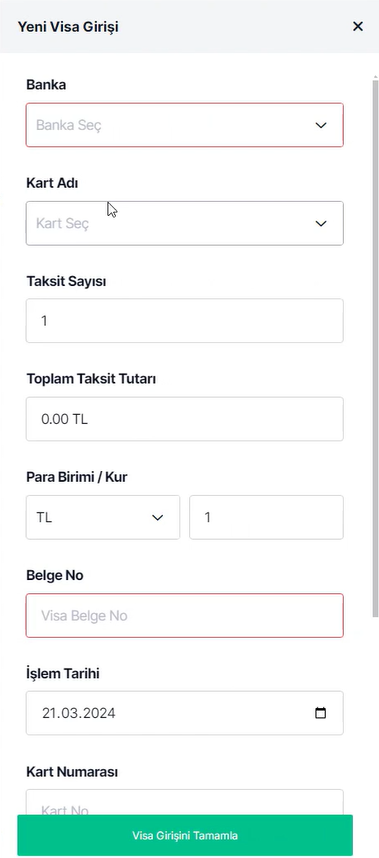Click the Visa Girişini Tamamla button
The width and height of the screenshot is (379, 858).
point(185,836)
